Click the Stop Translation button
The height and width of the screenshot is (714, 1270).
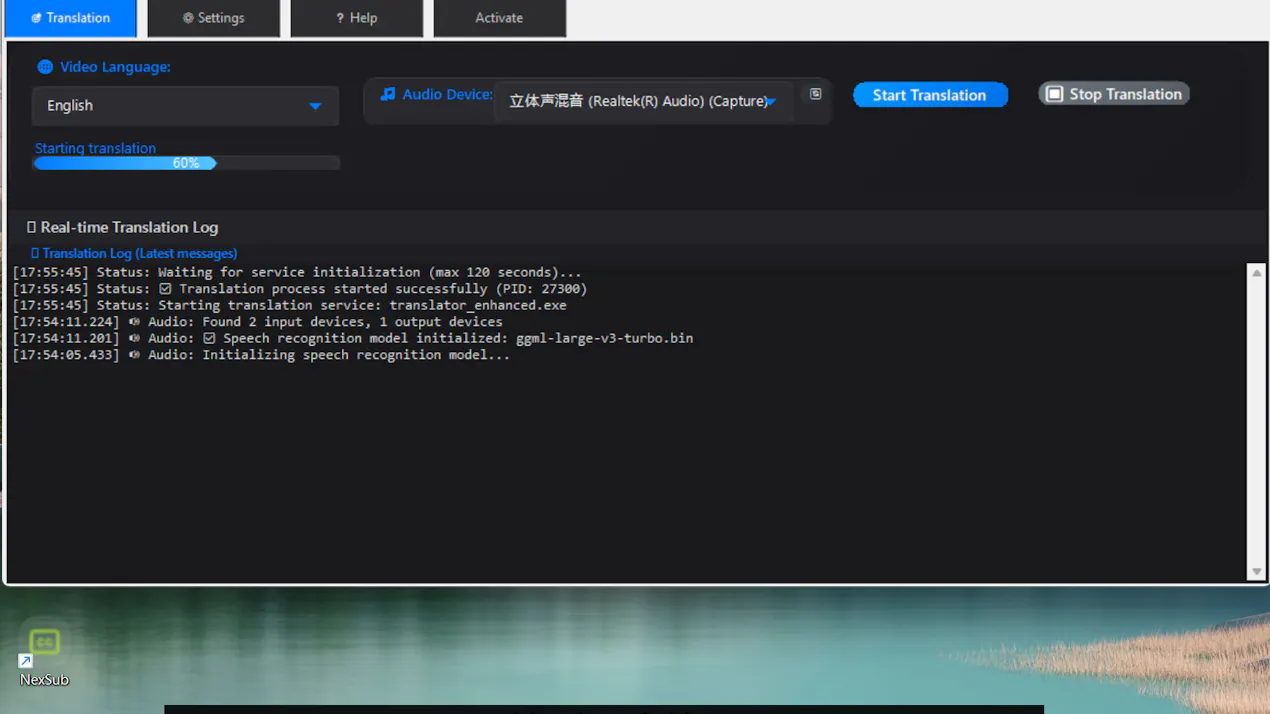click(x=1114, y=94)
